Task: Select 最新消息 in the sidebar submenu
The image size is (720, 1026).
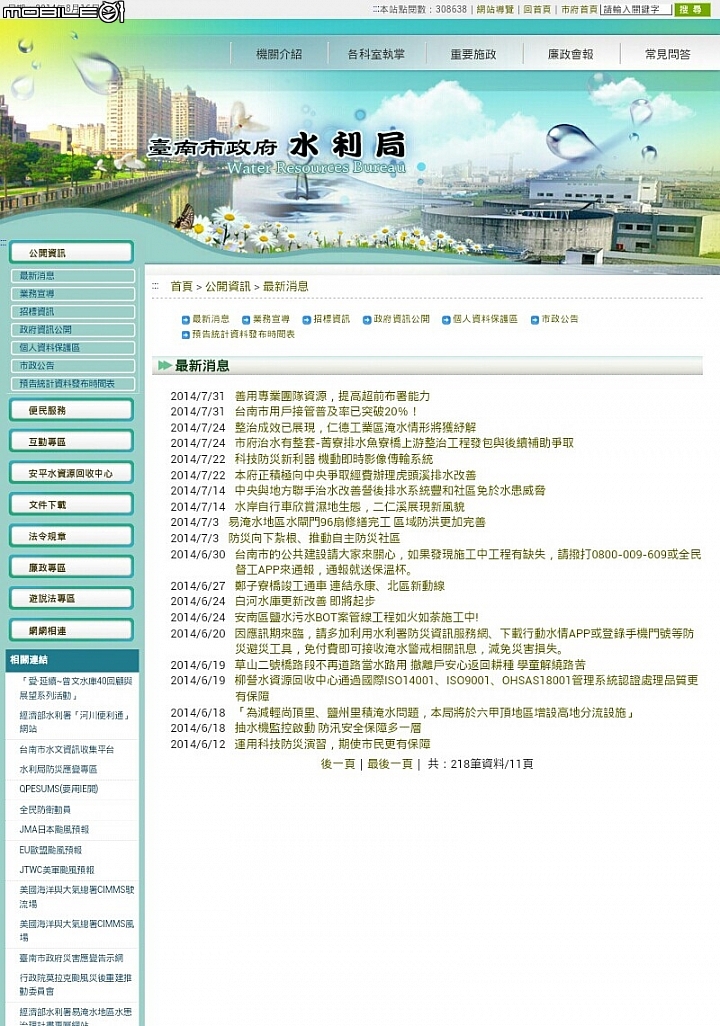Action: click(x=73, y=276)
